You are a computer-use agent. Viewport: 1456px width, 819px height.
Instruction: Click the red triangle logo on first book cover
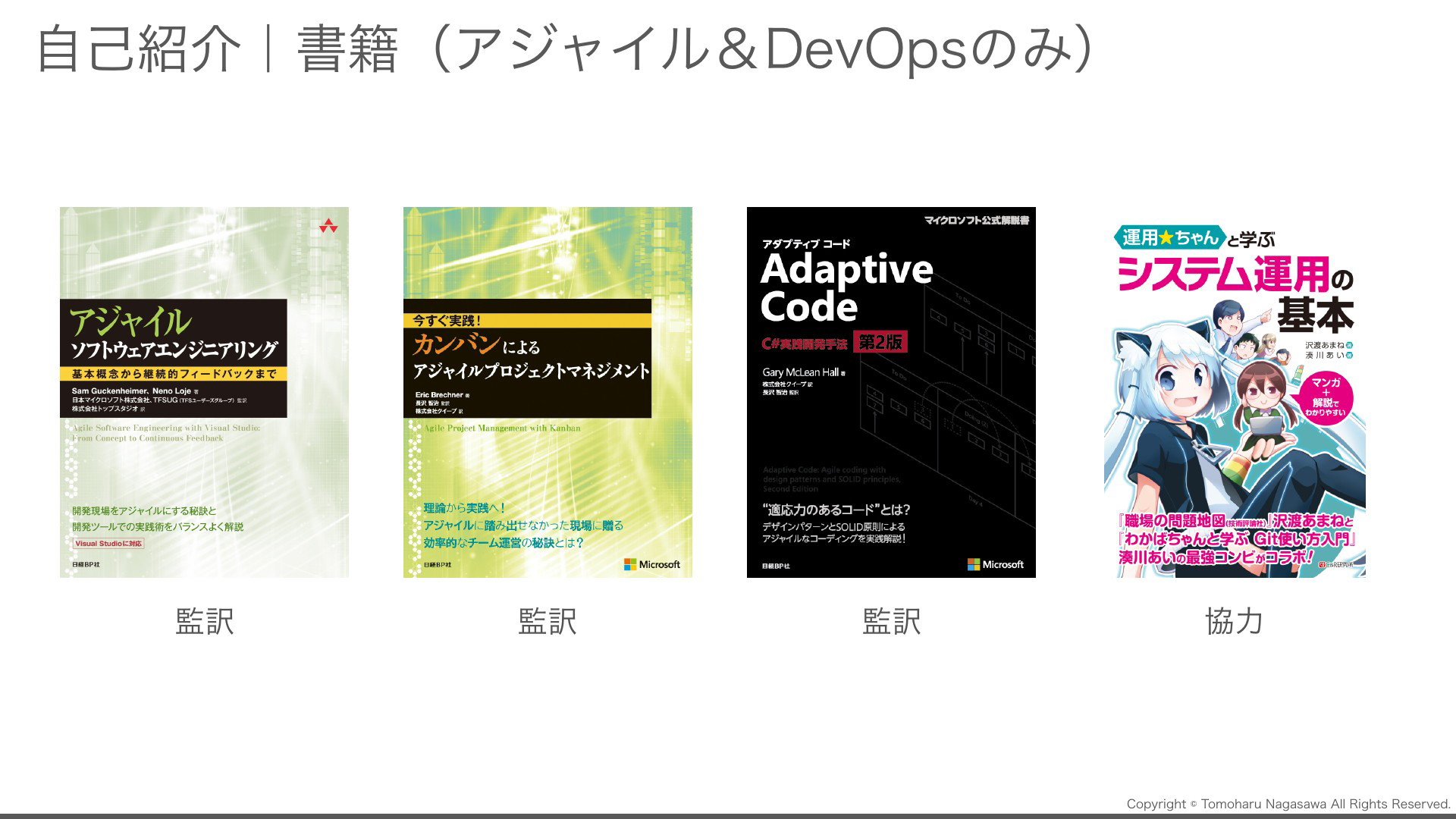[328, 225]
